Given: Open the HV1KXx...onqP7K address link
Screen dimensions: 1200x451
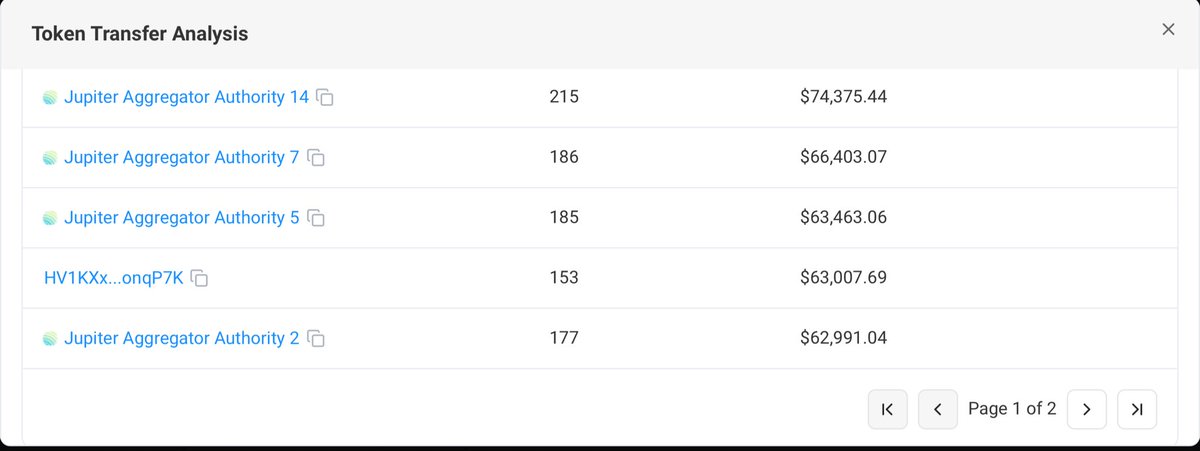Looking at the screenshot, I should tap(114, 277).
